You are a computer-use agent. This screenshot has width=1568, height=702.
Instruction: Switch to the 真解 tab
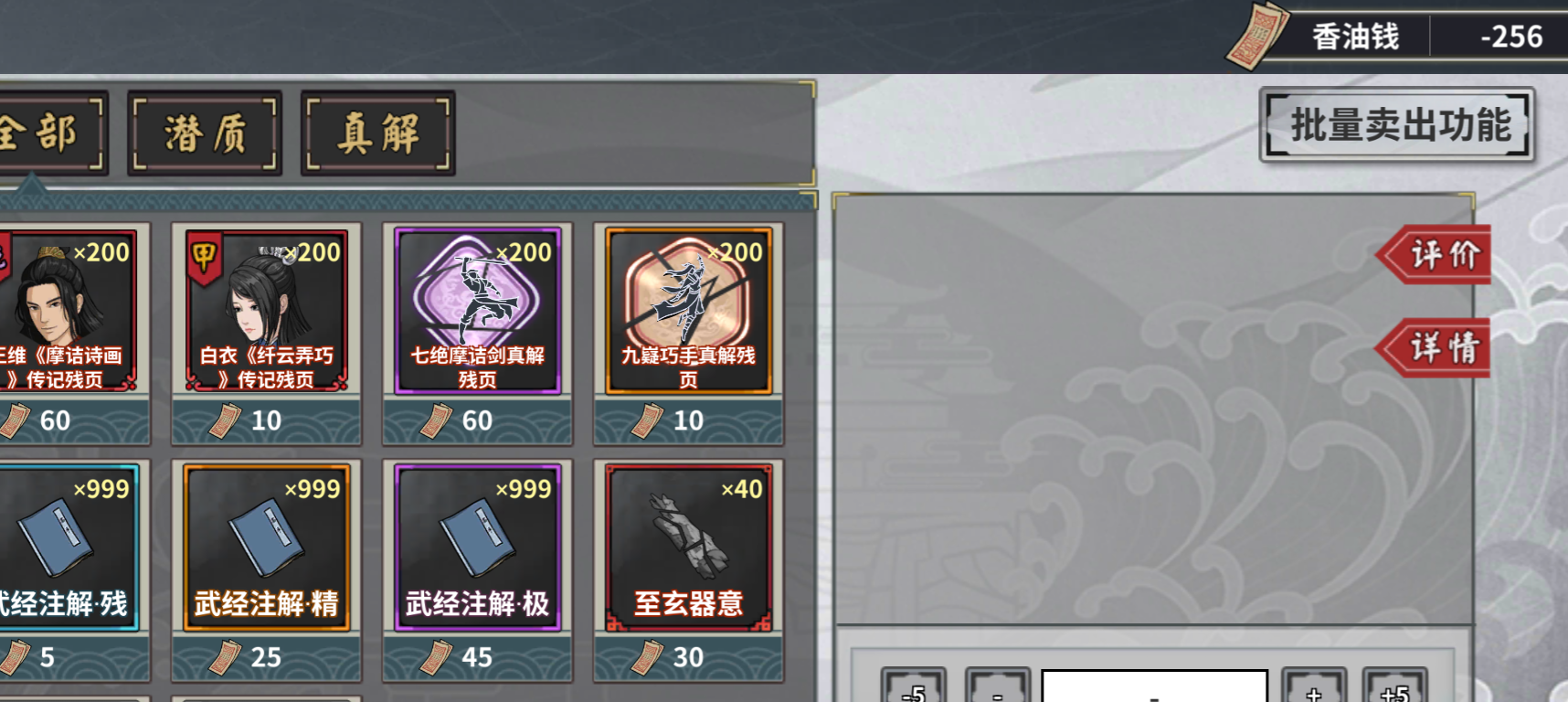pyautogui.click(x=377, y=133)
